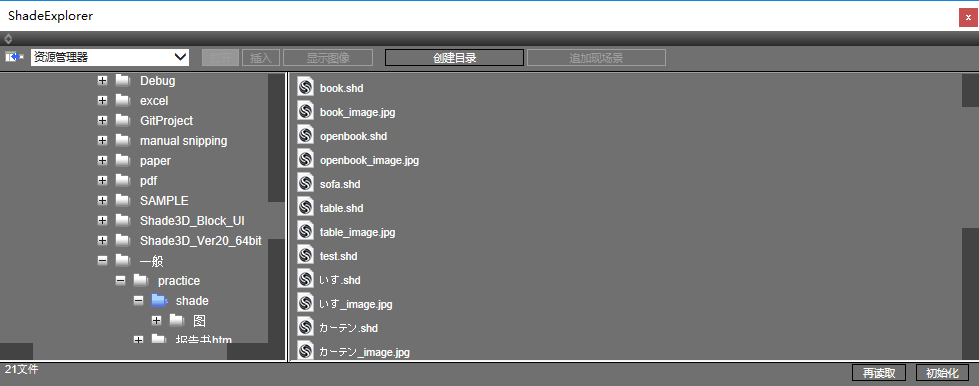This screenshot has width=979, height=386.
Task: Click the test.shd file icon
Action: coord(305,255)
